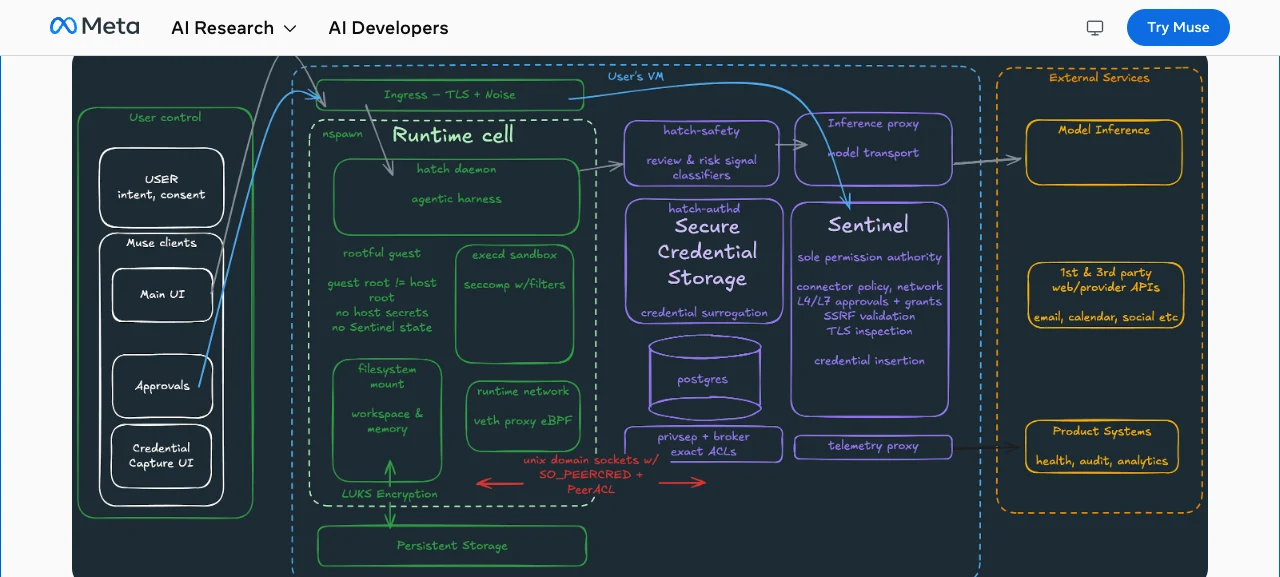Click the 'L4/L7 approvals + grants' text
This screenshot has width=1280, height=577.
click(869, 302)
